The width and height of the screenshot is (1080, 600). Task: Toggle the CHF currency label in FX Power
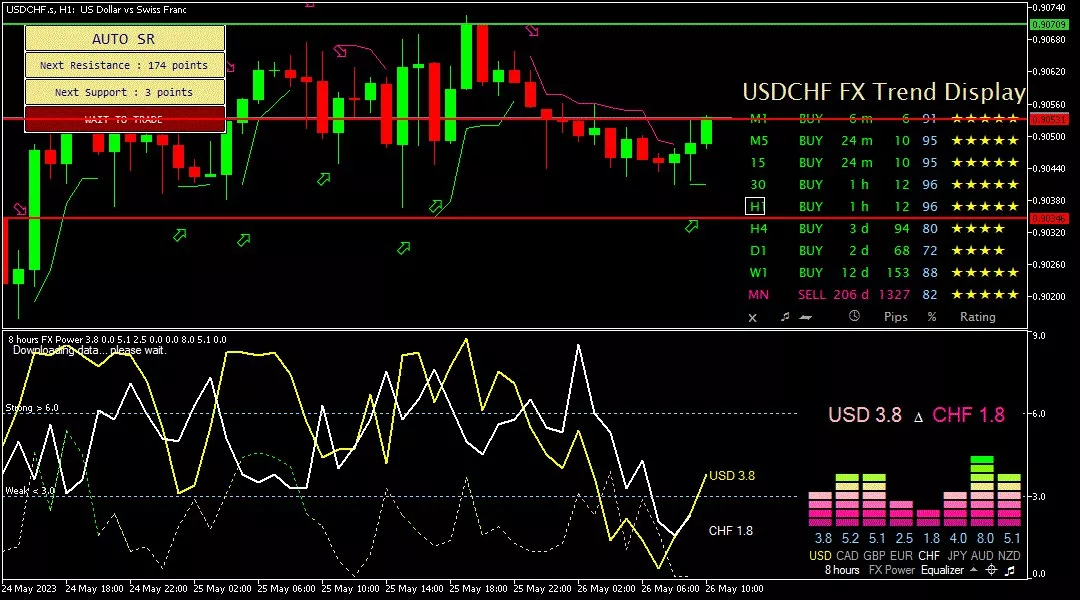(929, 555)
